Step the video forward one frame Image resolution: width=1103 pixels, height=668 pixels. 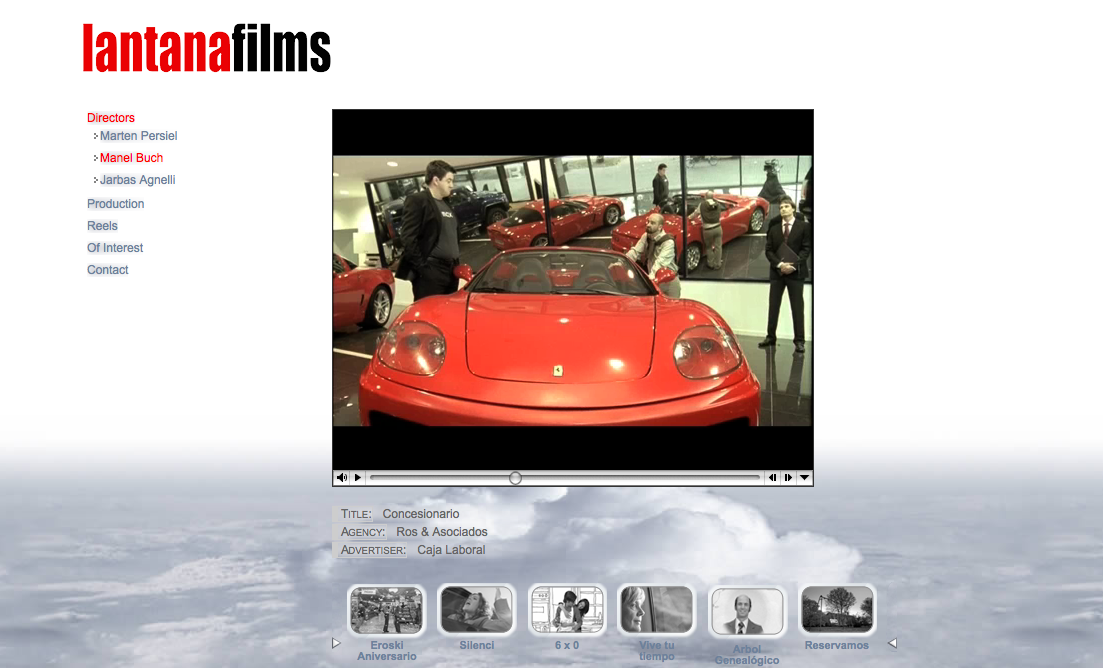click(788, 478)
